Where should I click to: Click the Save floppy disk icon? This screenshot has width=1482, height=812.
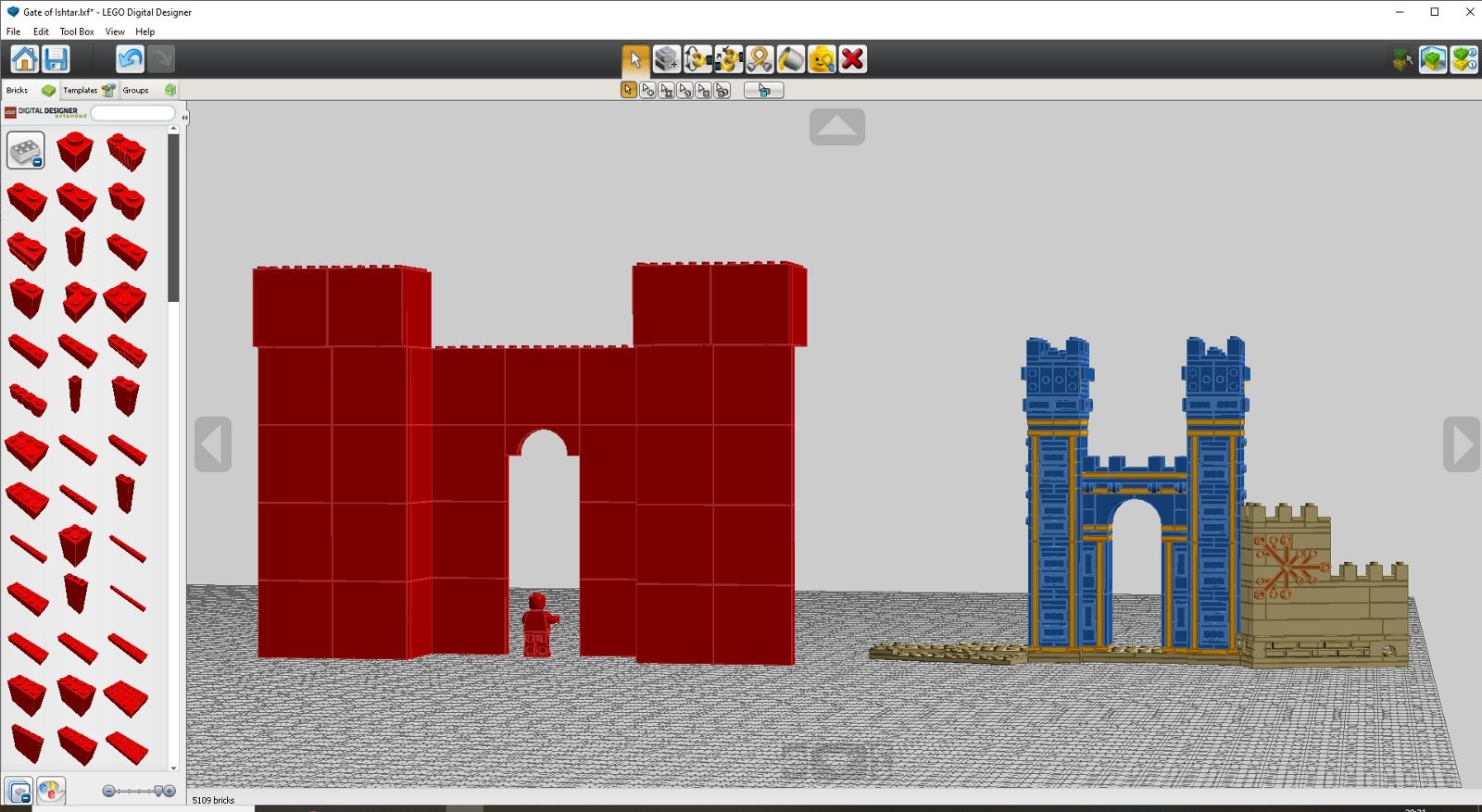[56, 59]
